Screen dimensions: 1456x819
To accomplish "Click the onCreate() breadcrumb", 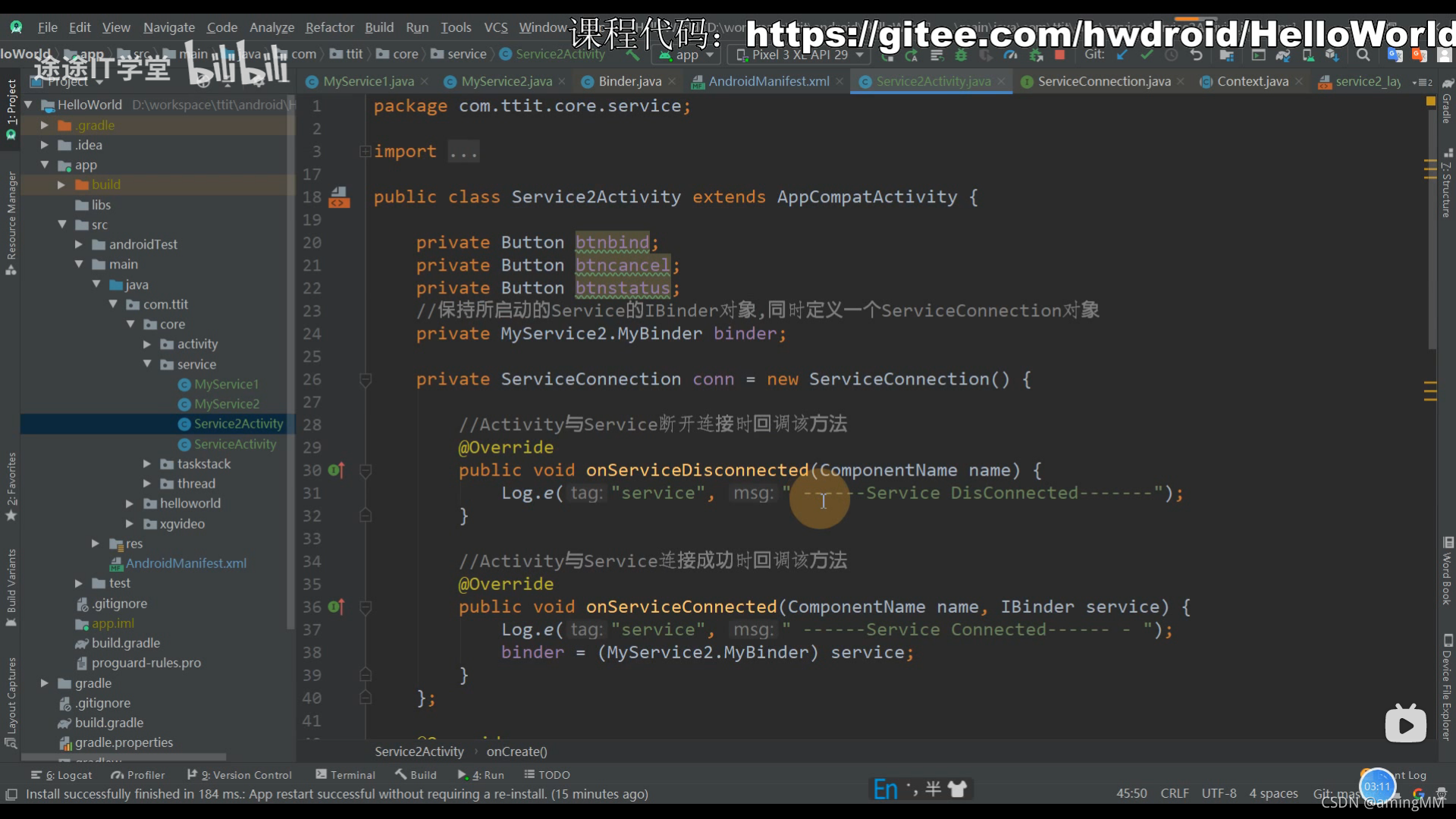I will pyautogui.click(x=516, y=752).
